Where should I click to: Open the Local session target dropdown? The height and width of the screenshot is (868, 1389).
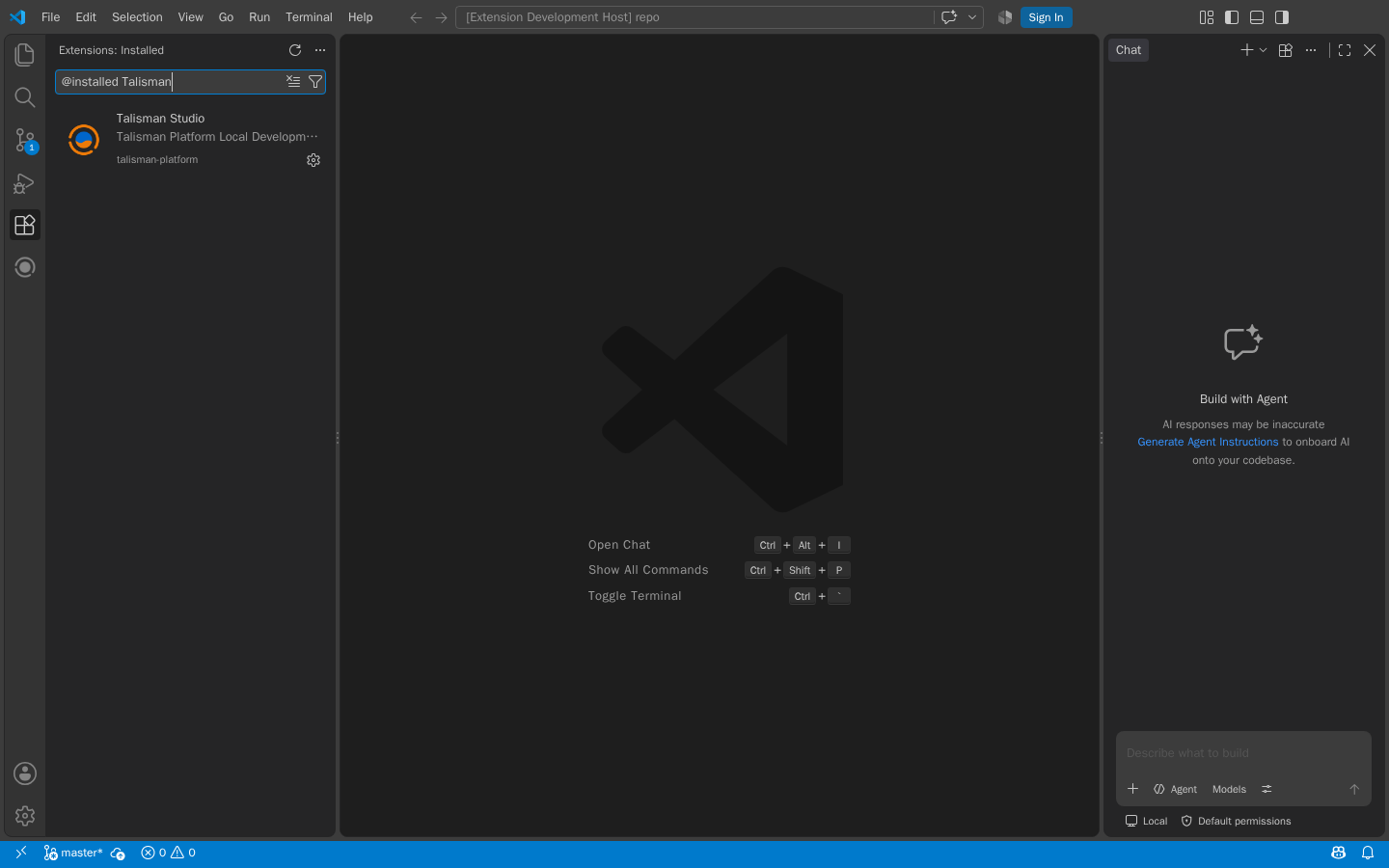tap(1146, 822)
